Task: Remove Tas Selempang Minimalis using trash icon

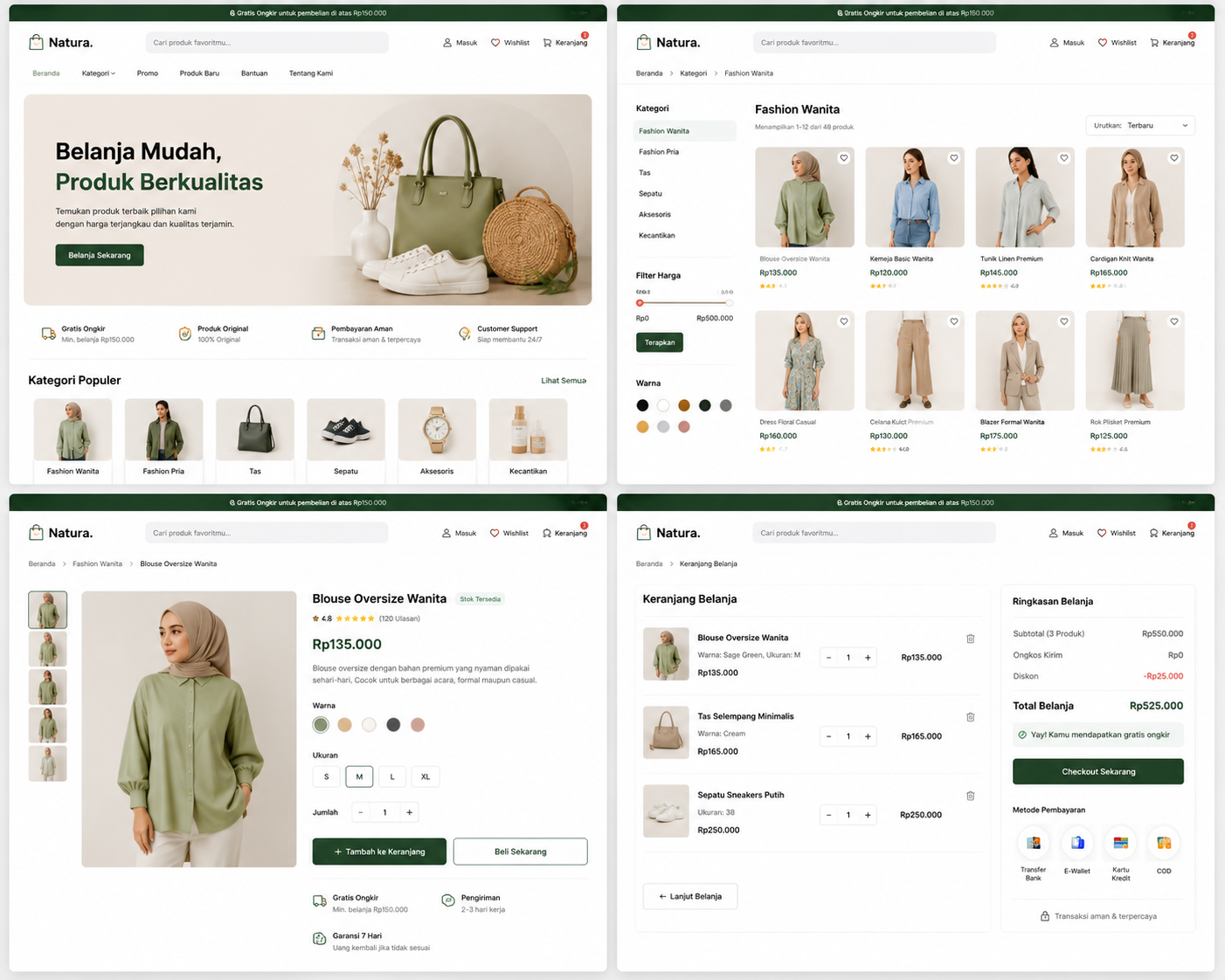Action: coord(971,717)
